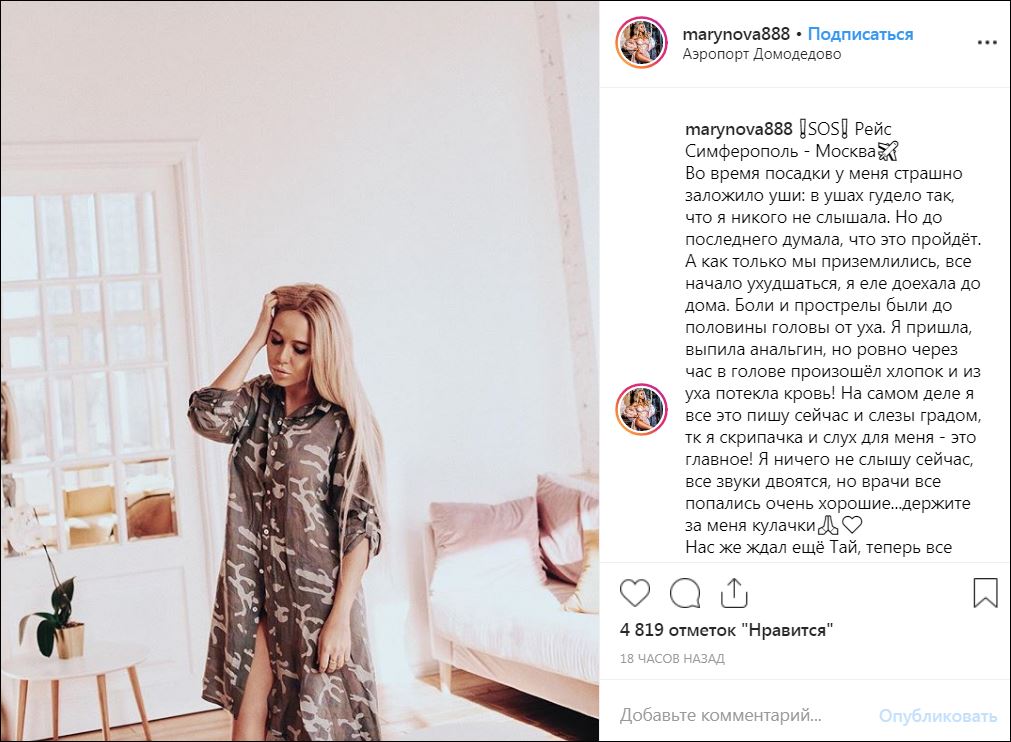Click Подписаться to follow the account
The height and width of the screenshot is (742, 1011).
pyautogui.click(x=860, y=34)
